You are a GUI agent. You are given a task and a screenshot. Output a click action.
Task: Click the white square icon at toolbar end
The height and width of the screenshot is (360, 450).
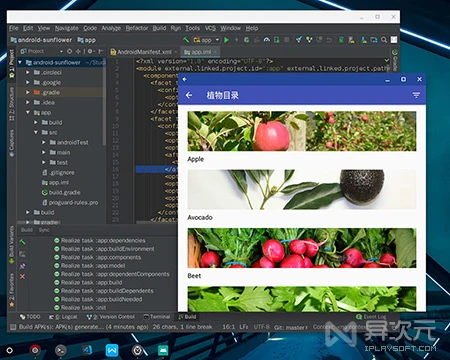coord(394,40)
